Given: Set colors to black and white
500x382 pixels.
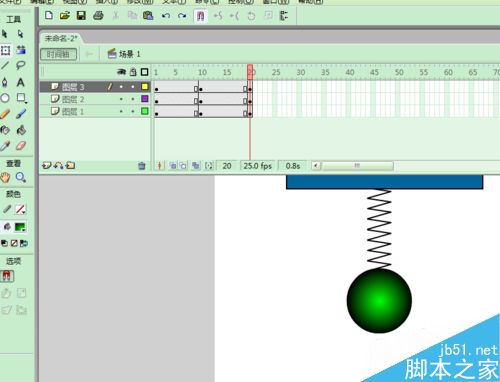Looking at the screenshot, I should pos(5,243).
